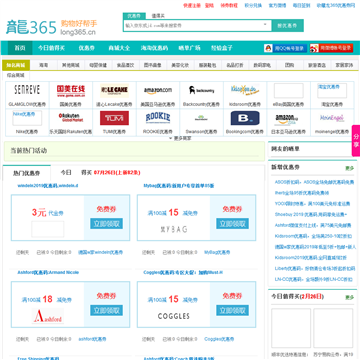
Task: Click 立即领取 on the 3元 coupon
Action: click(x=106, y=224)
